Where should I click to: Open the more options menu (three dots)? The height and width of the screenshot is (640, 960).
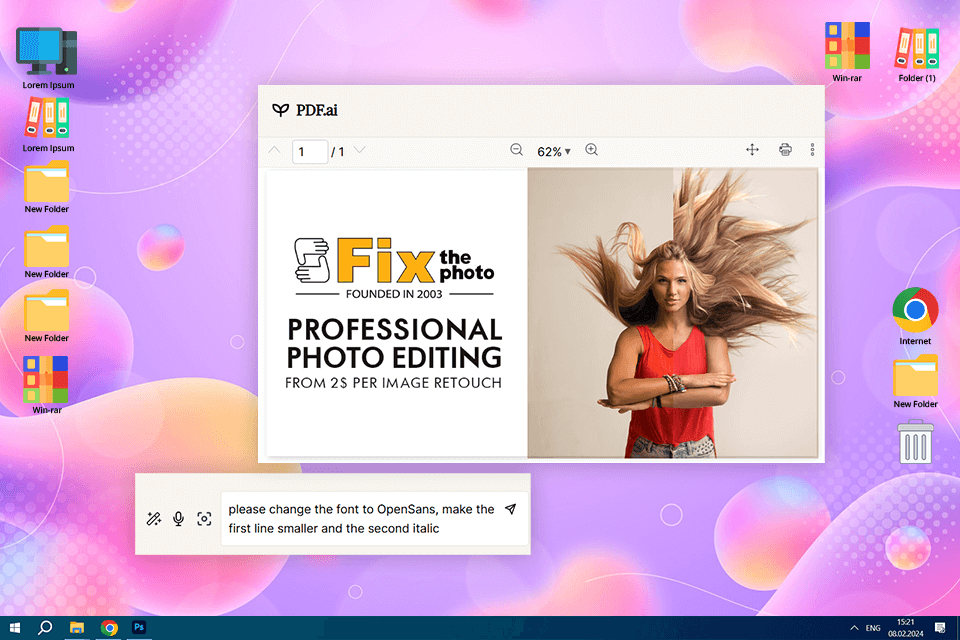[x=812, y=149]
